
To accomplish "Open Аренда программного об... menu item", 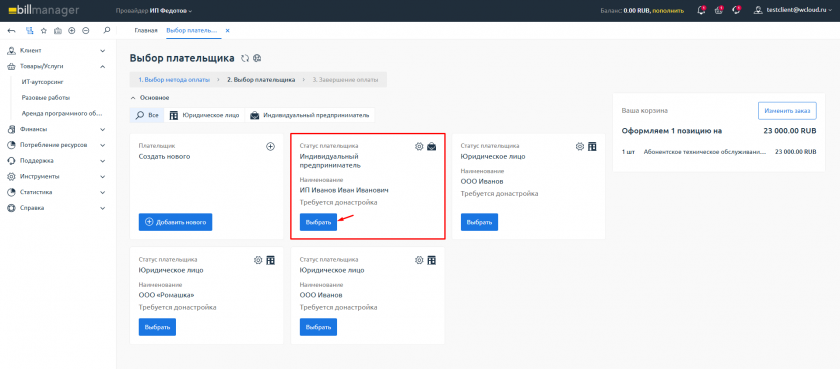I will 62,114.
